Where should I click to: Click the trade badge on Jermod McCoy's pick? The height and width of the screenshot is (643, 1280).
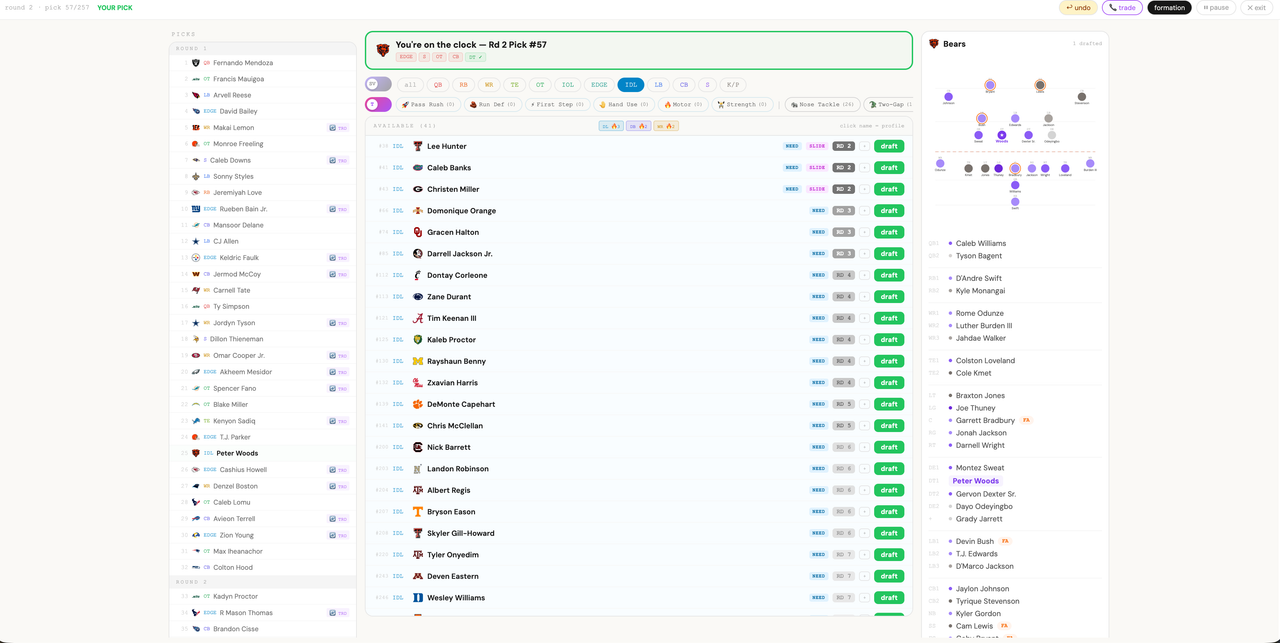click(x=338, y=274)
